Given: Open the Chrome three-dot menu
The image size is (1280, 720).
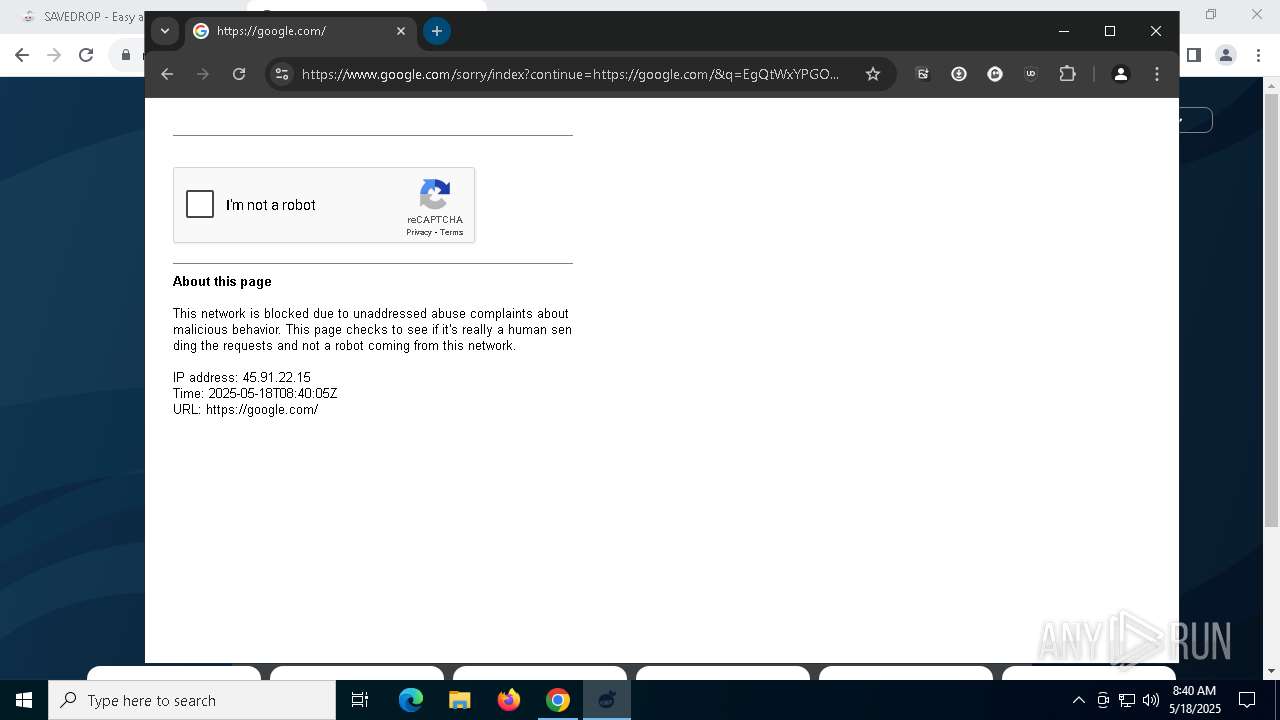Looking at the screenshot, I should point(1157,74).
